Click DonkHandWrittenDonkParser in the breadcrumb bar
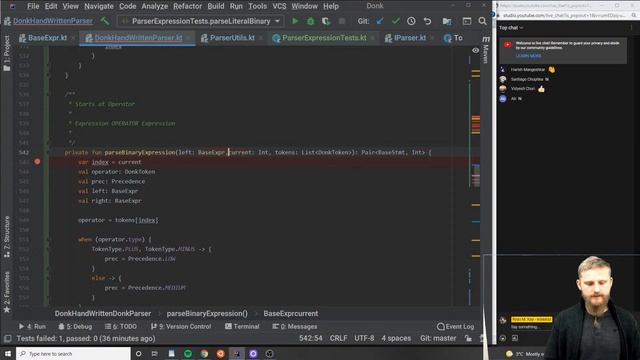 [x=103, y=313]
